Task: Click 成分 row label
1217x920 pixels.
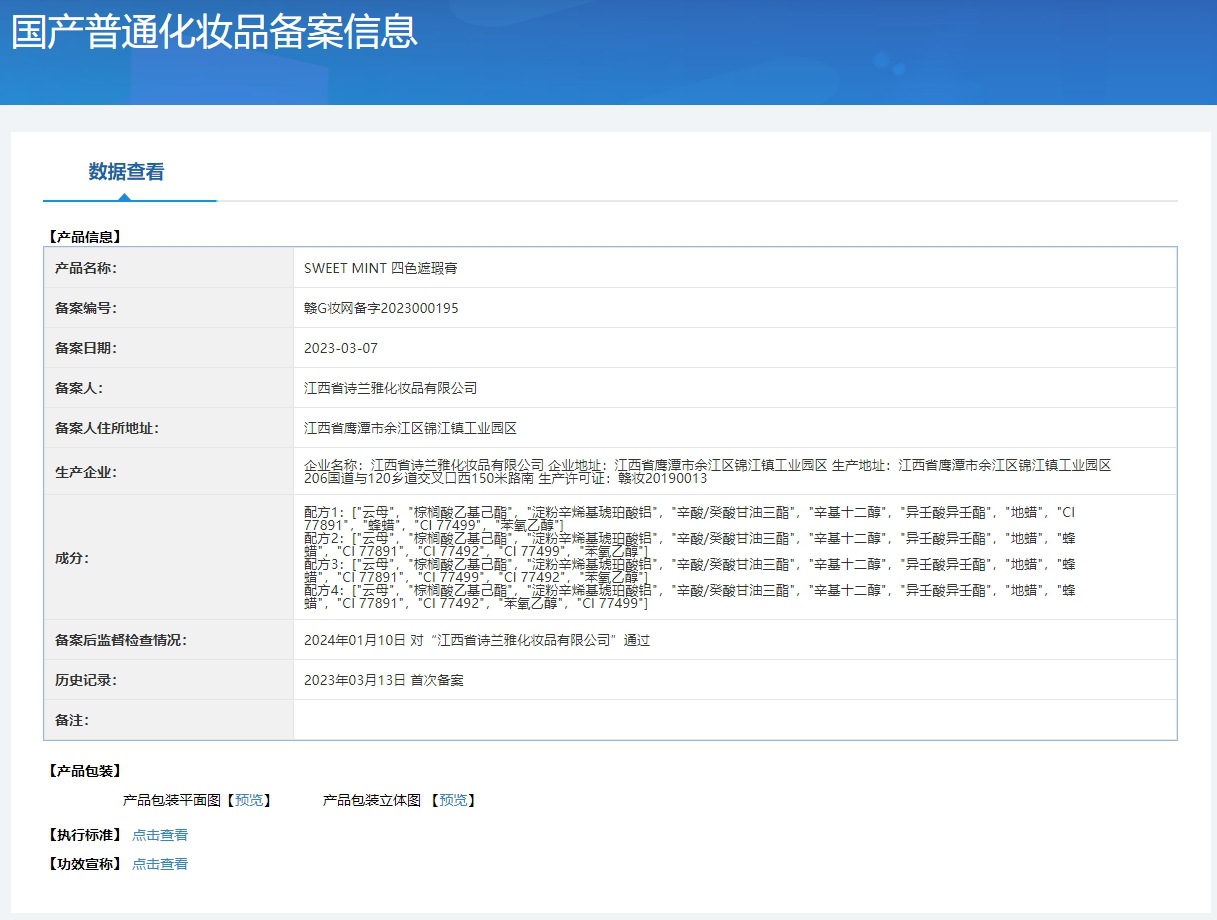Action: pos(72,558)
